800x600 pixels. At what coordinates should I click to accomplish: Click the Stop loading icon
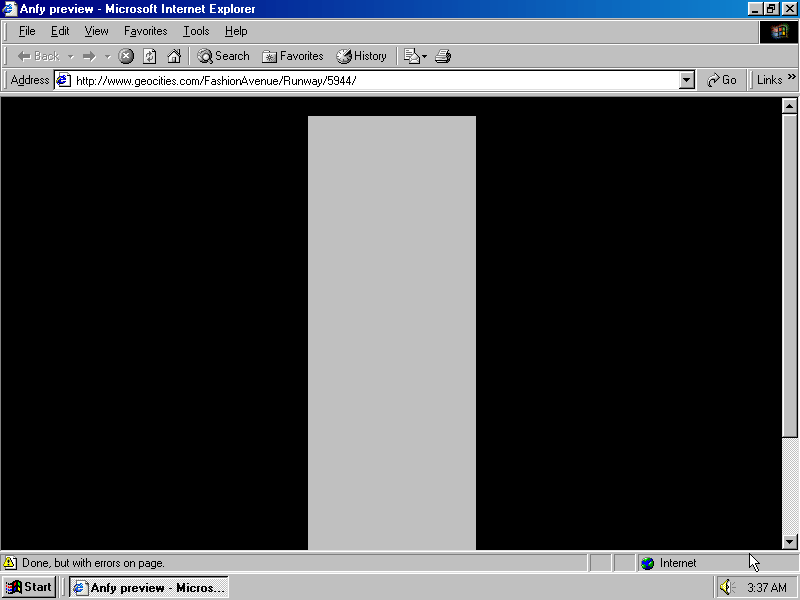126,56
